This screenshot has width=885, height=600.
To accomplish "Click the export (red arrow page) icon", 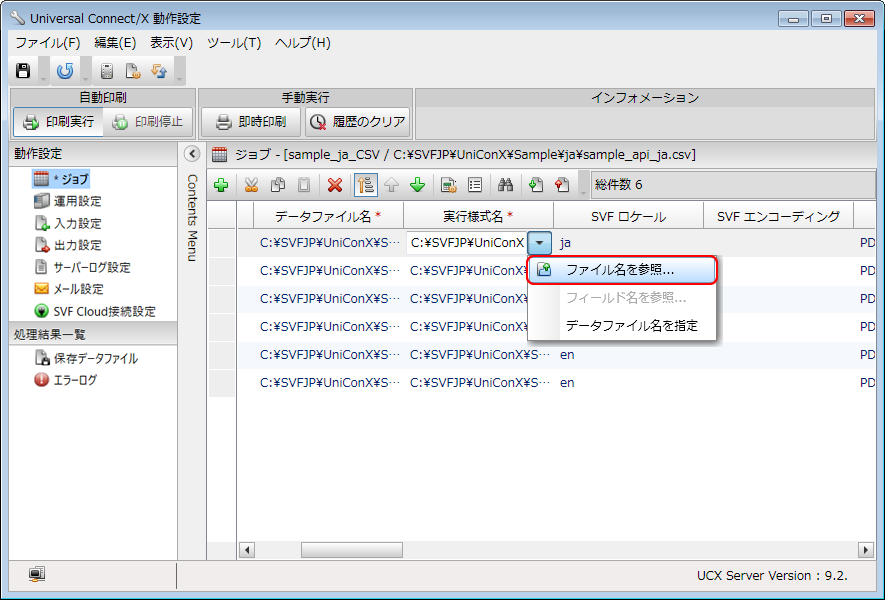I will [562, 185].
